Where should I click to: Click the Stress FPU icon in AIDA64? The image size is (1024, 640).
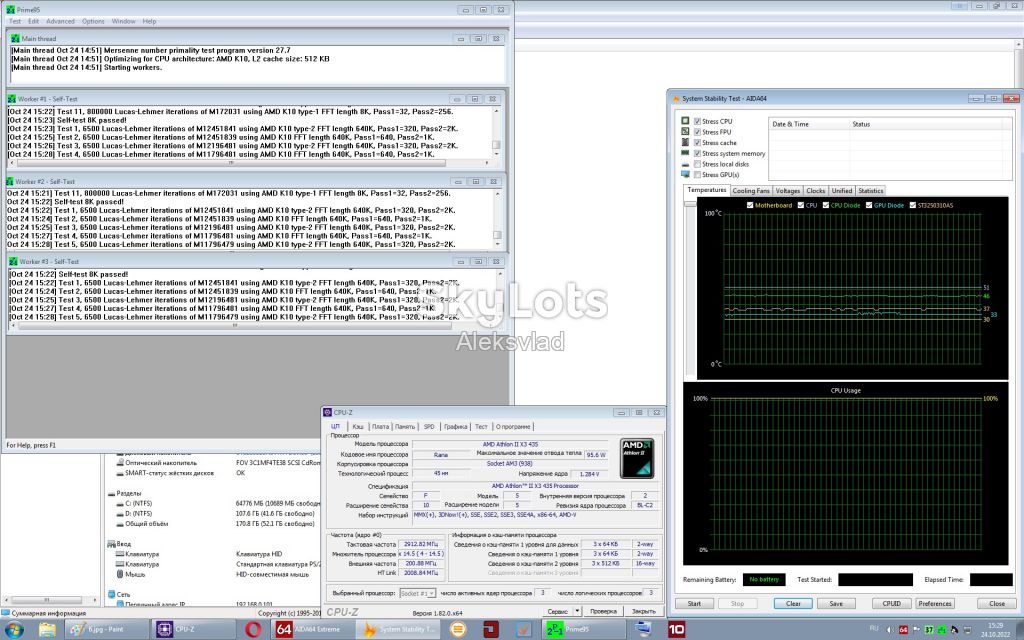[685, 131]
